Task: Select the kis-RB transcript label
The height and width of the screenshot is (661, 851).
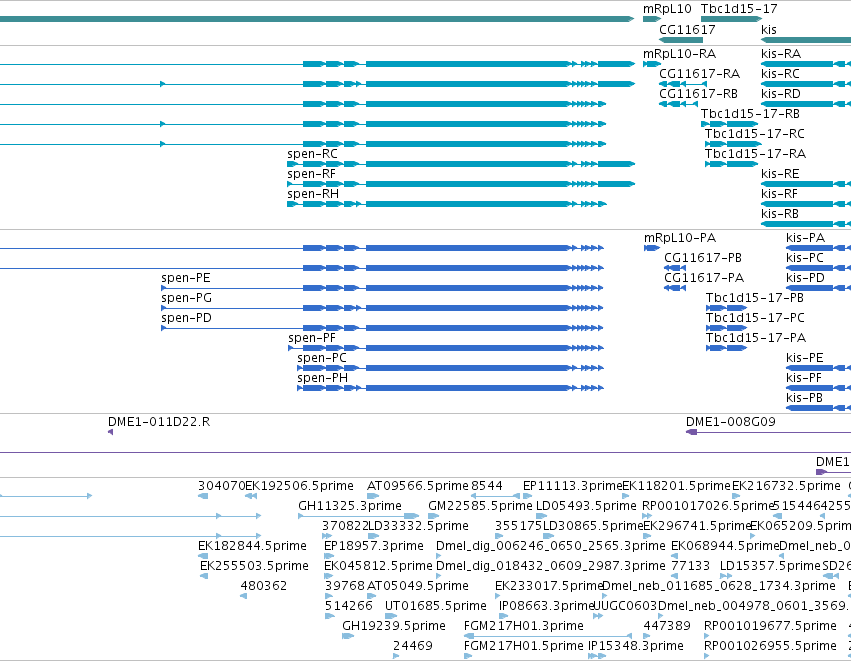Action: click(780, 214)
